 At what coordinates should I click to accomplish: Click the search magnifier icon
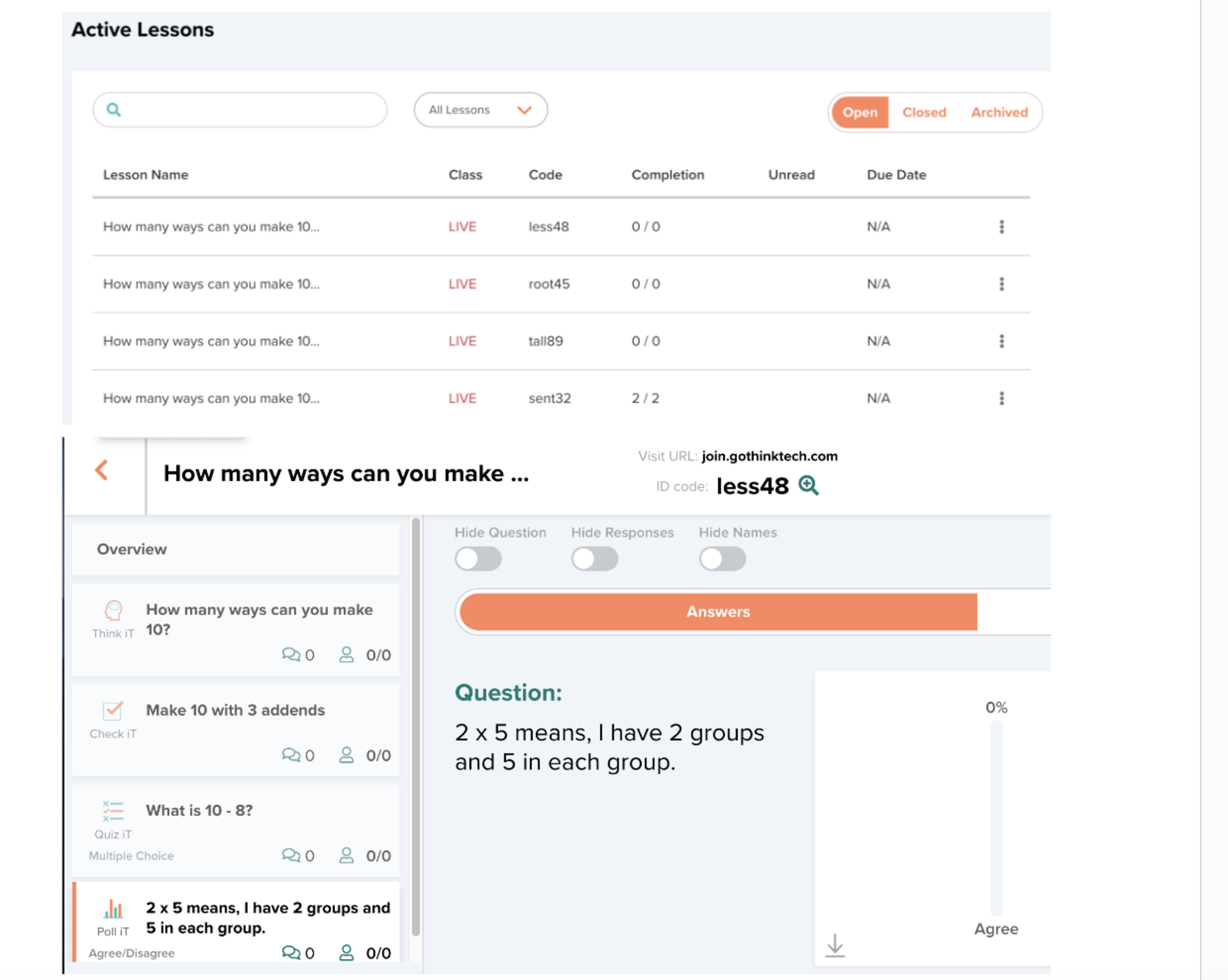(x=113, y=110)
